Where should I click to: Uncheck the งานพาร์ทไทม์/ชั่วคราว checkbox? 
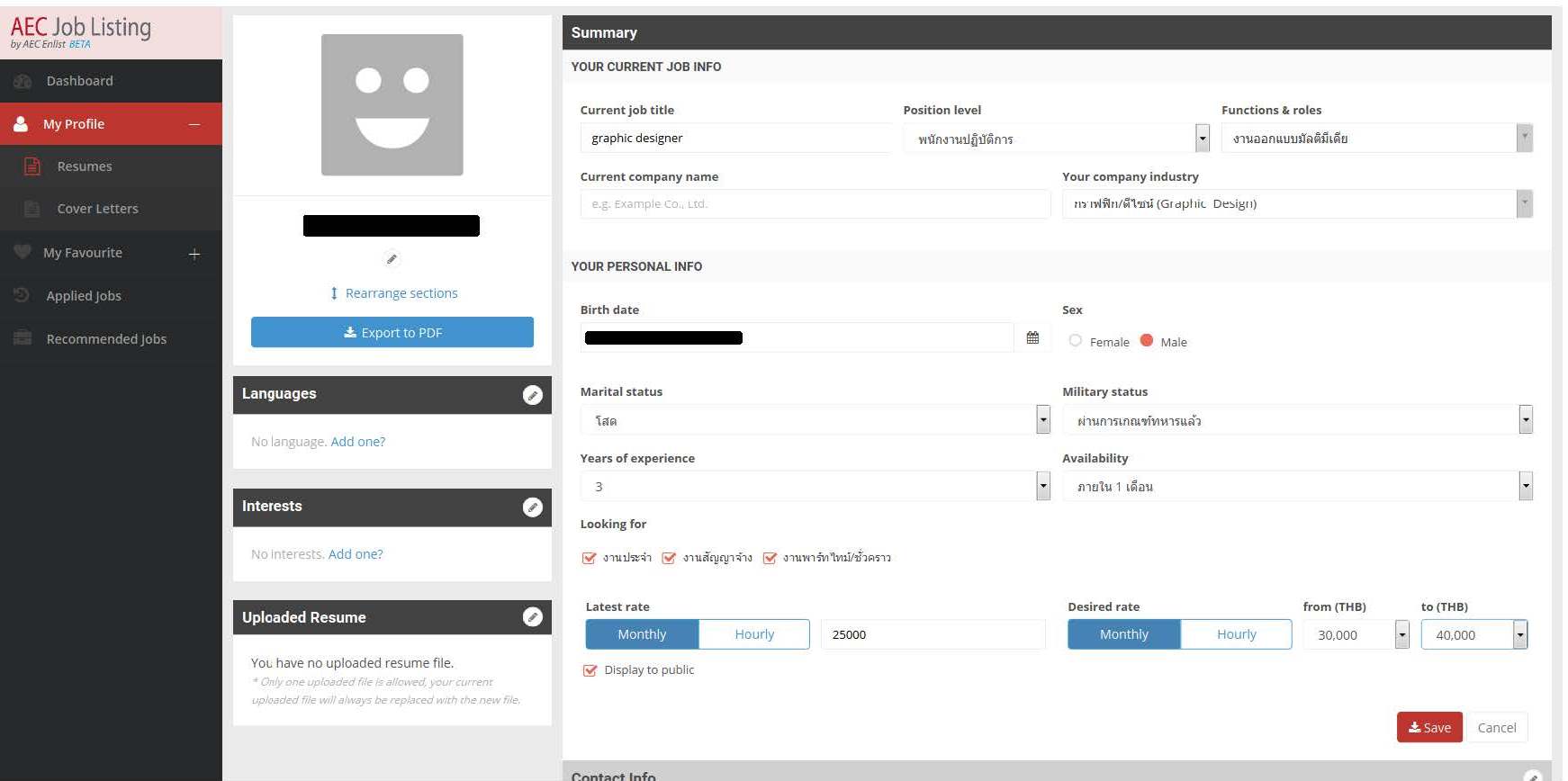[x=770, y=558]
